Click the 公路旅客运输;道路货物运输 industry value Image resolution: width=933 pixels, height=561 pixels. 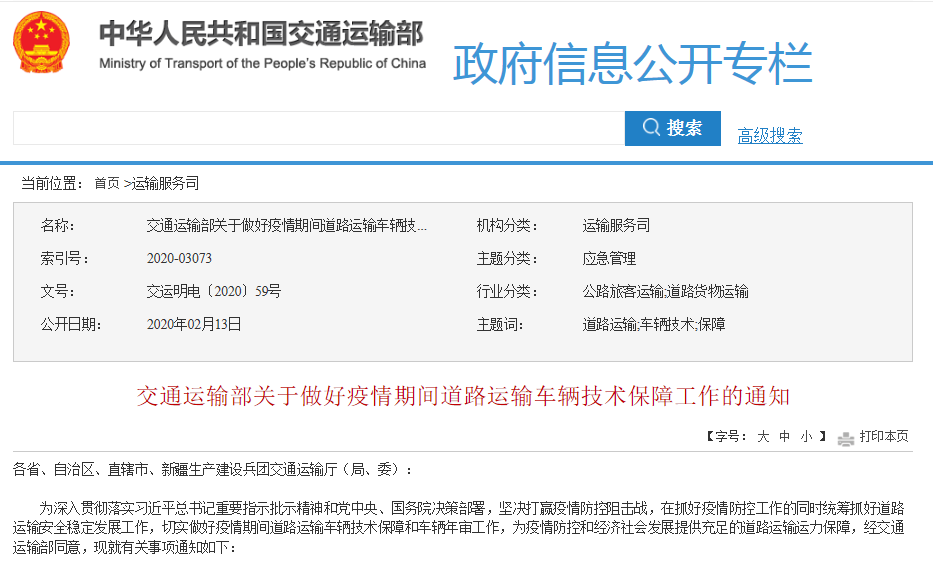pyautogui.click(x=666, y=292)
